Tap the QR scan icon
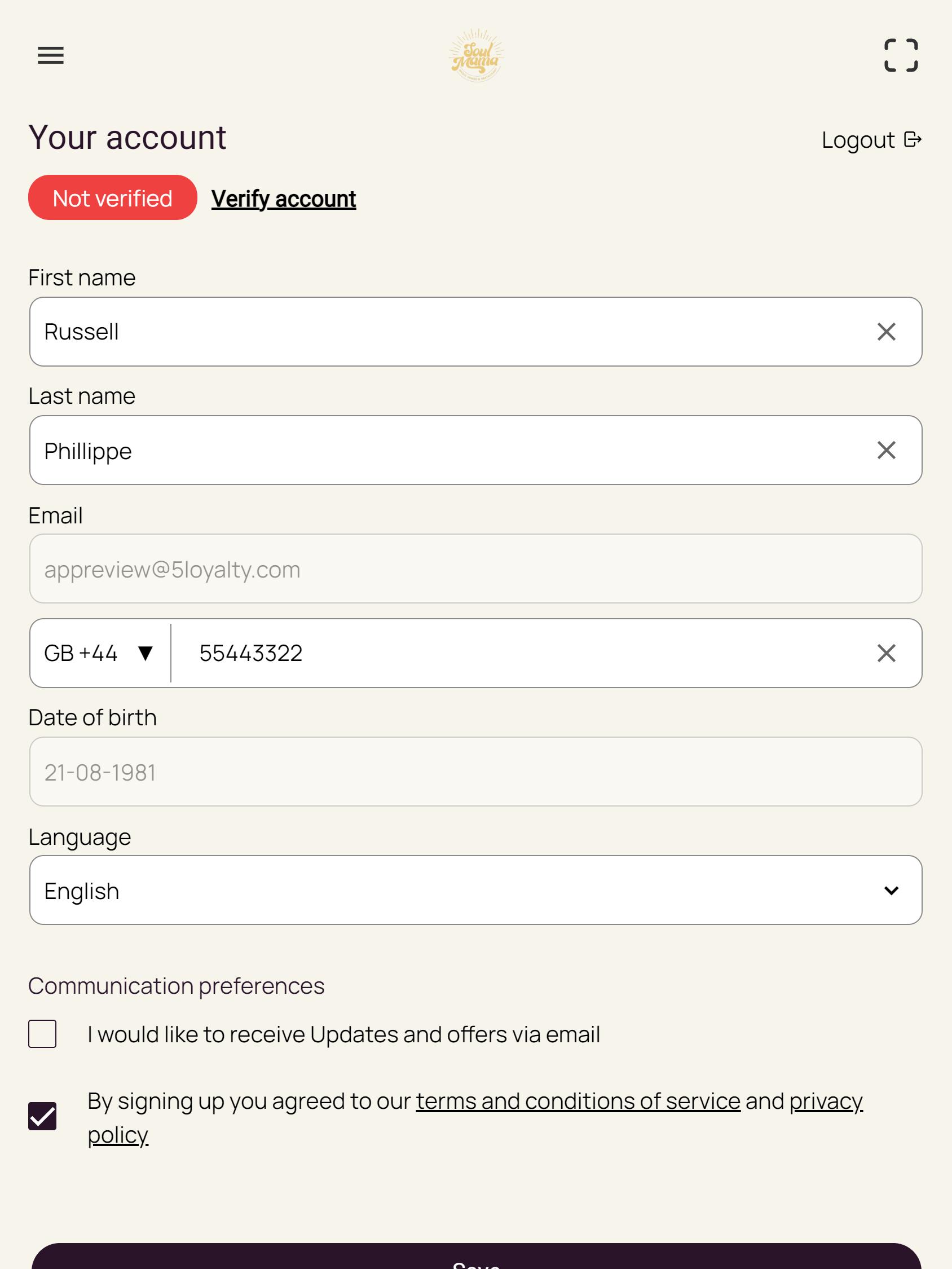Viewport: 952px width, 1269px height. click(901, 56)
